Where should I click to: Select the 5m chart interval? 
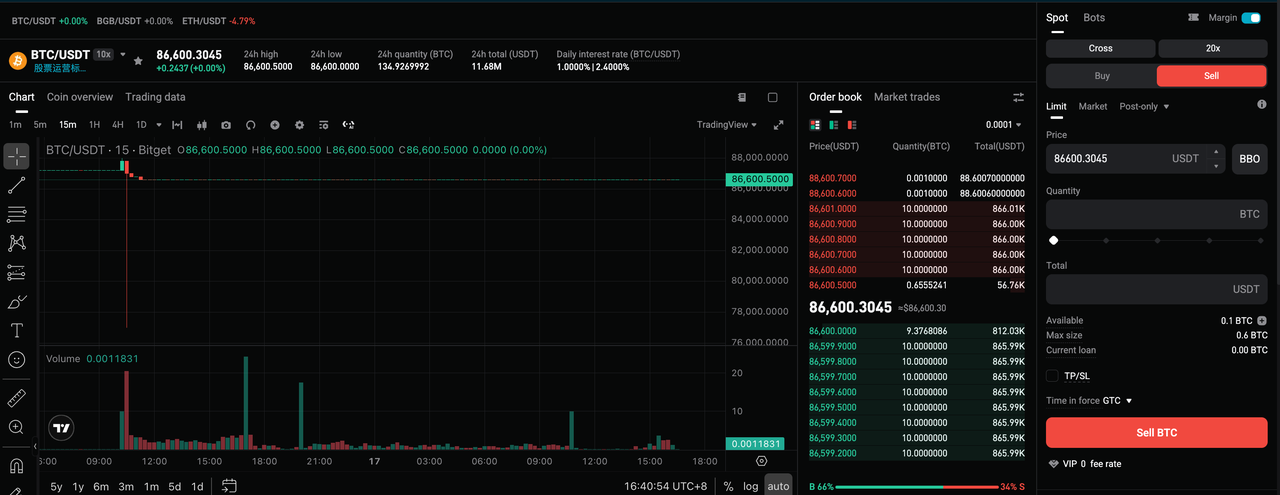(40, 125)
